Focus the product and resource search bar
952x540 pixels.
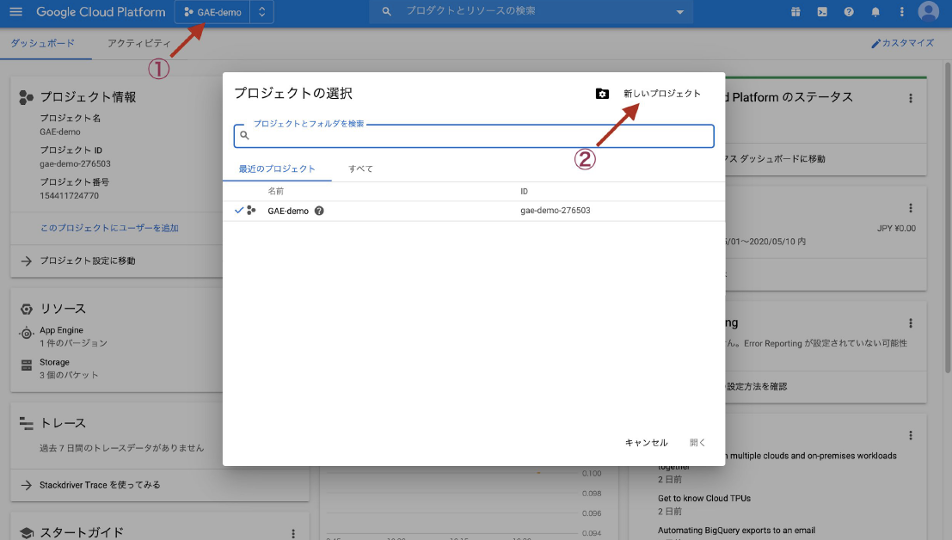click(x=531, y=12)
